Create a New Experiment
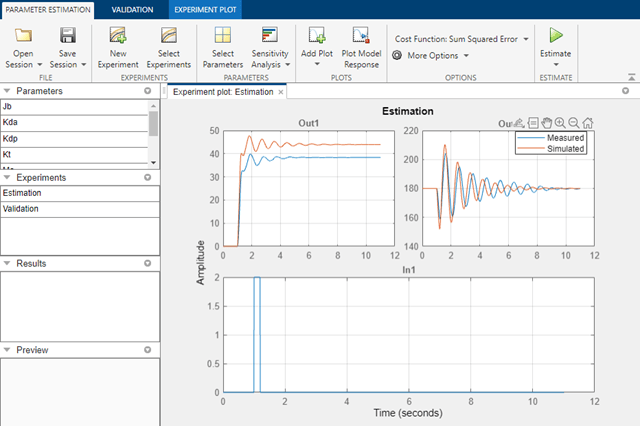The width and height of the screenshot is (640, 426). click(x=118, y=36)
